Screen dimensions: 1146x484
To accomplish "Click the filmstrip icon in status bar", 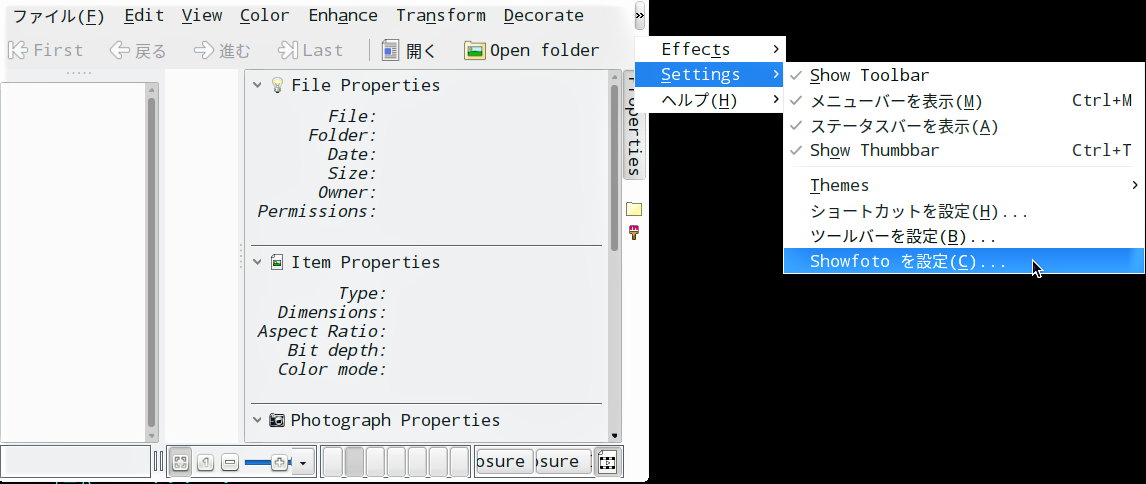I will tap(607, 461).
